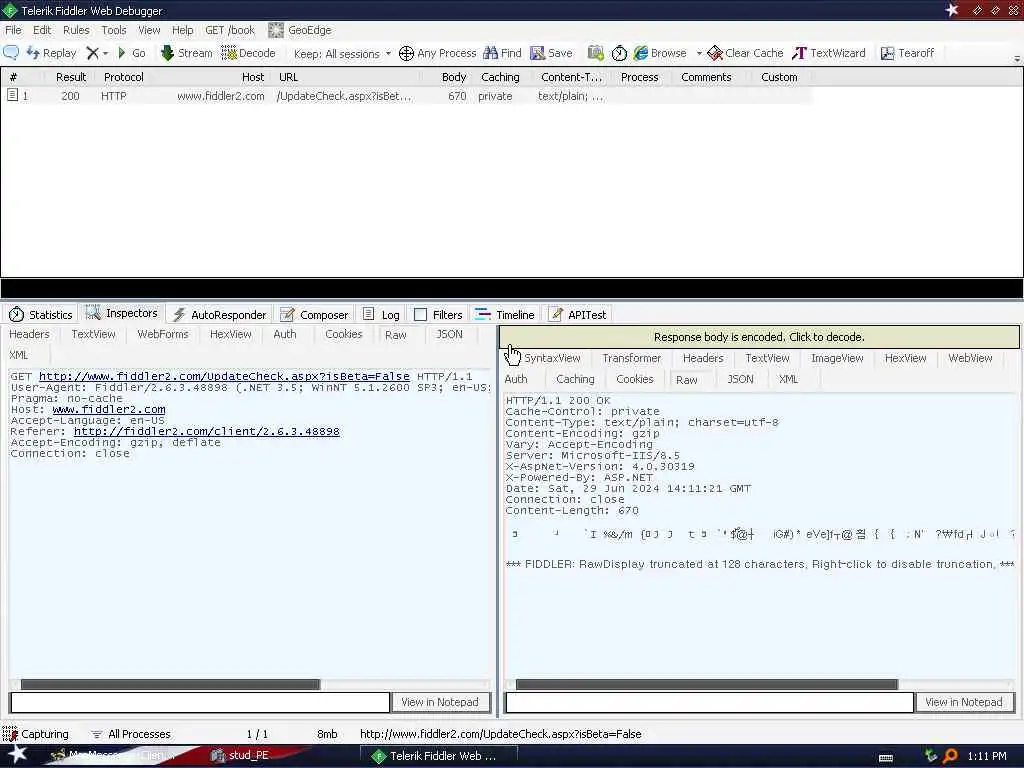Viewport: 1024px width, 768px height.
Task: Click the GeoEdge menu icon
Action: click(x=276, y=30)
